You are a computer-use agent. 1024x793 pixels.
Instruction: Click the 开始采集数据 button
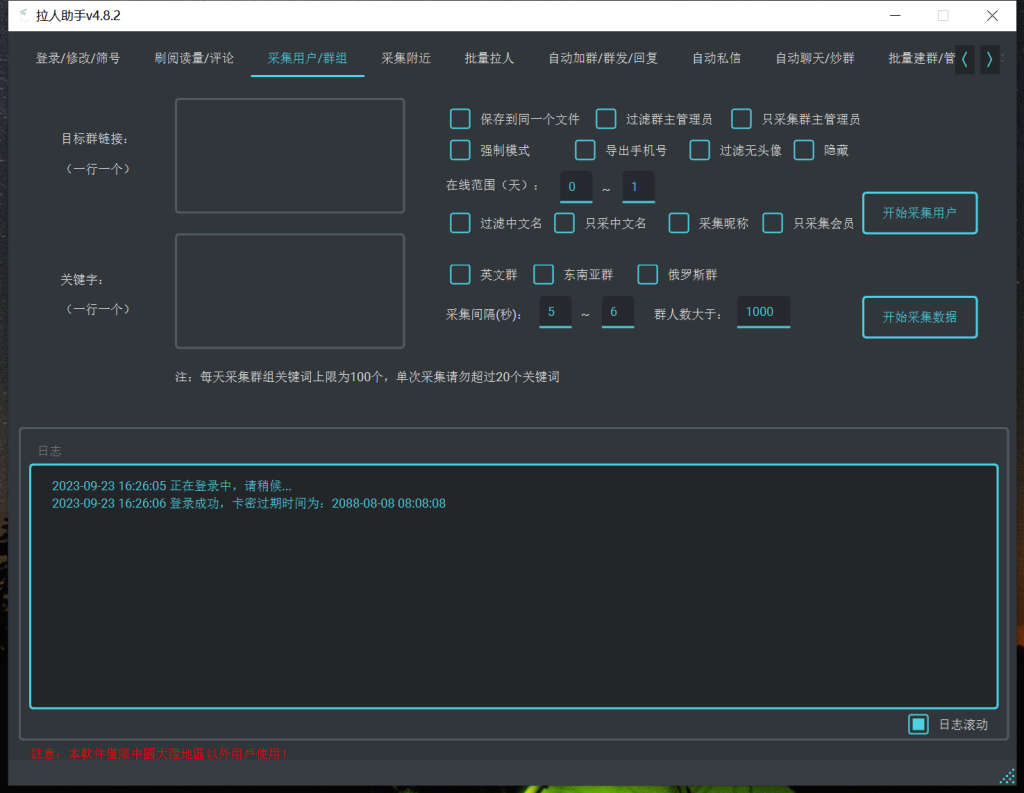click(x=919, y=317)
